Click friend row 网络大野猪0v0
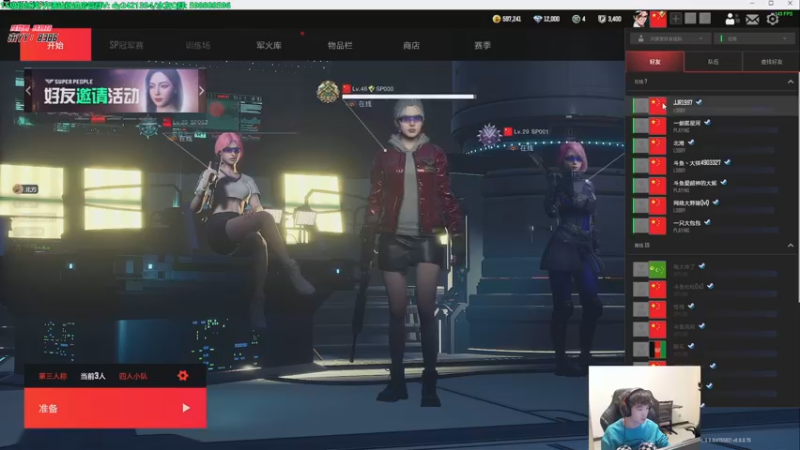The height and width of the screenshot is (450, 800). tap(712, 206)
